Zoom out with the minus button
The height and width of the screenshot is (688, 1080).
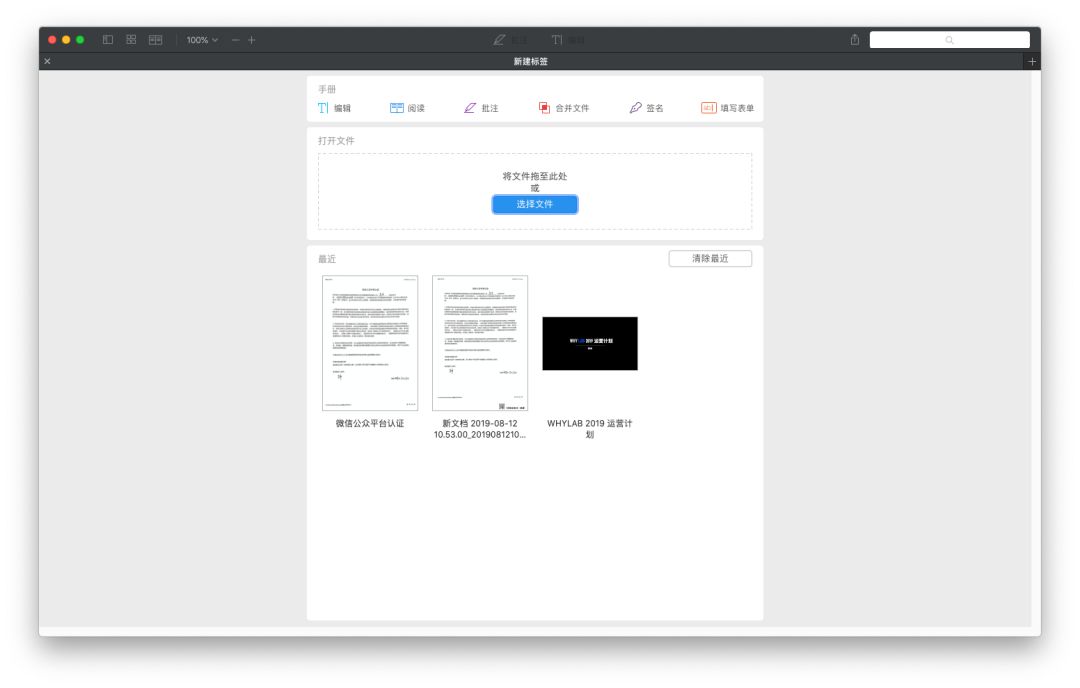(x=236, y=40)
